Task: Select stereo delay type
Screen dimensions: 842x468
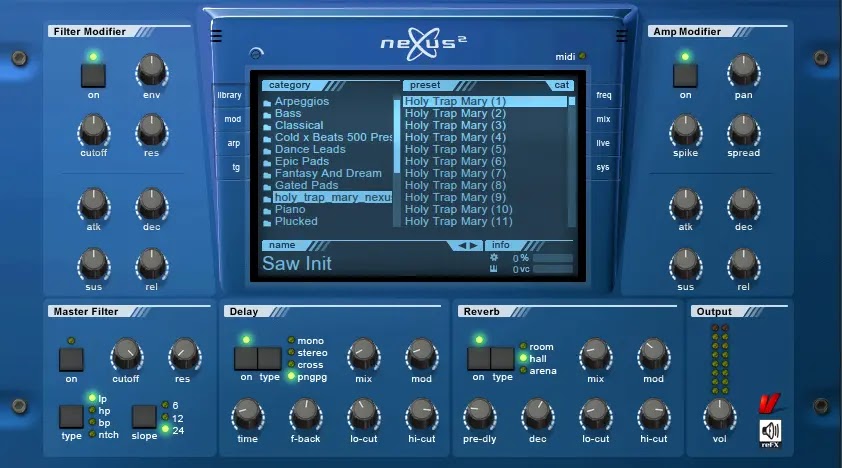Action: point(291,353)
